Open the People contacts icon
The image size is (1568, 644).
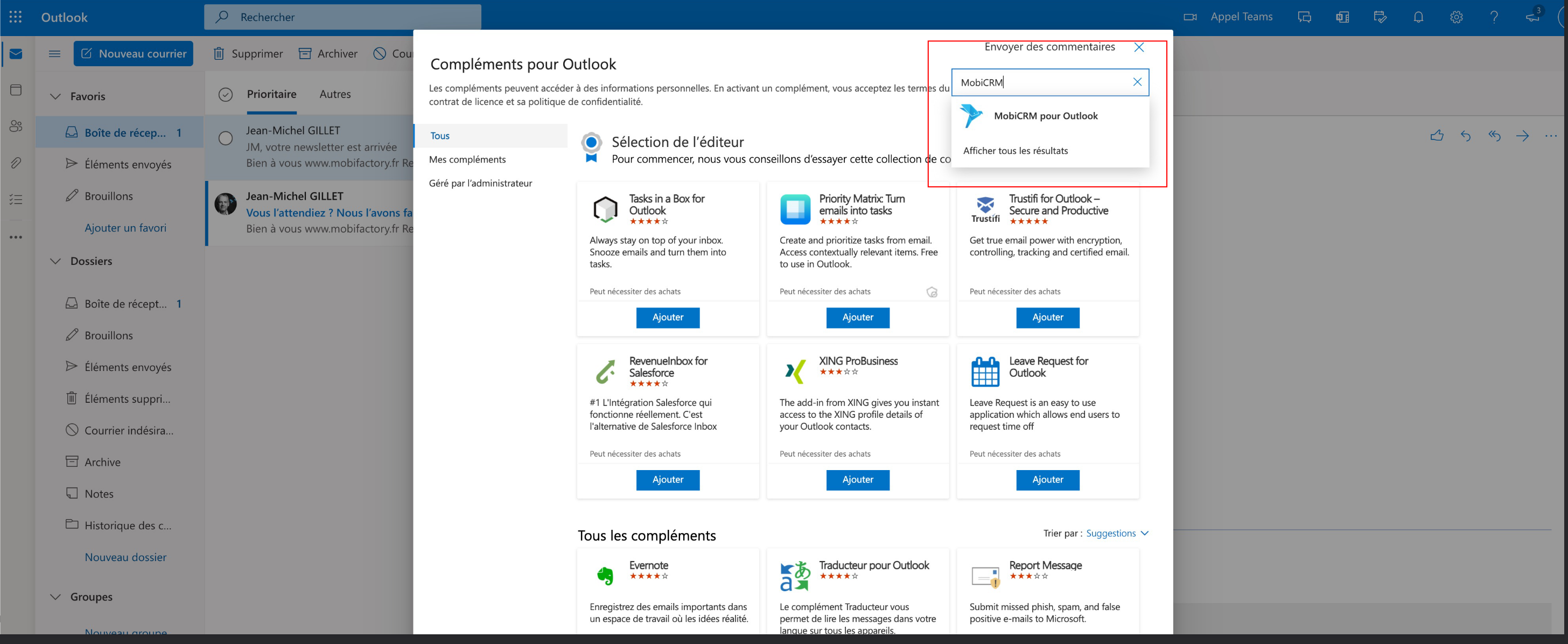(x=16, y=126)
